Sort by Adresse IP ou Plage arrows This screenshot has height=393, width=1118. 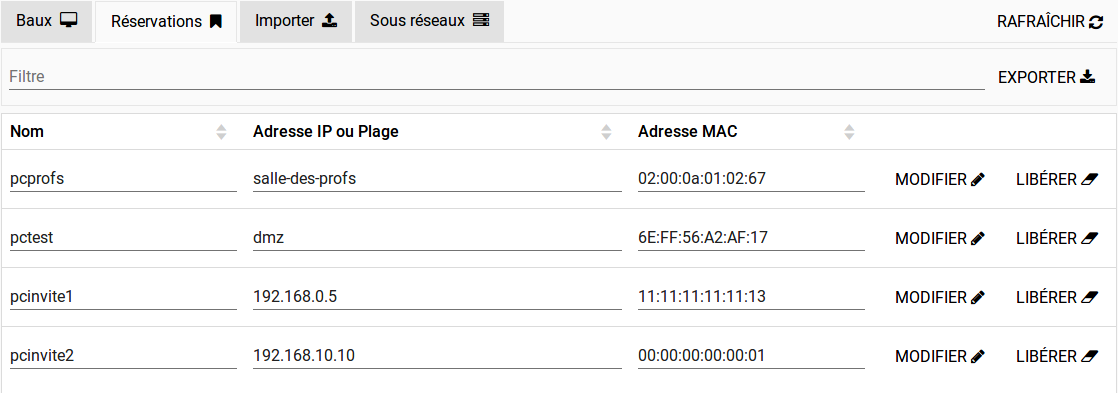coord(607,132)
